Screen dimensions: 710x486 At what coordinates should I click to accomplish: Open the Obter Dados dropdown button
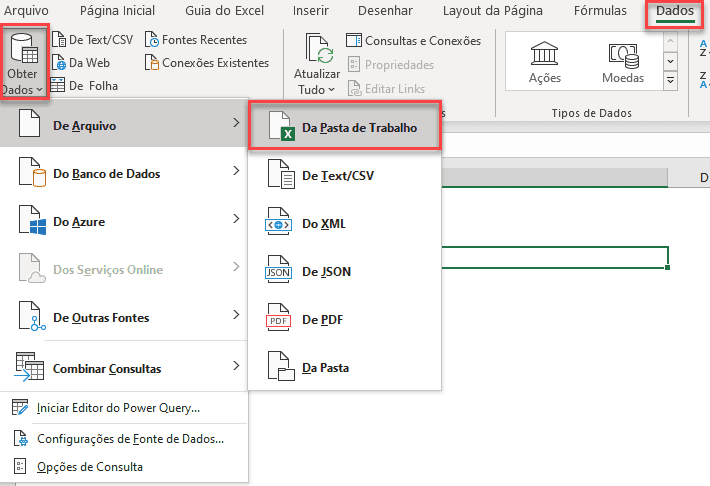pyautogui.click(x=24, y=62)
